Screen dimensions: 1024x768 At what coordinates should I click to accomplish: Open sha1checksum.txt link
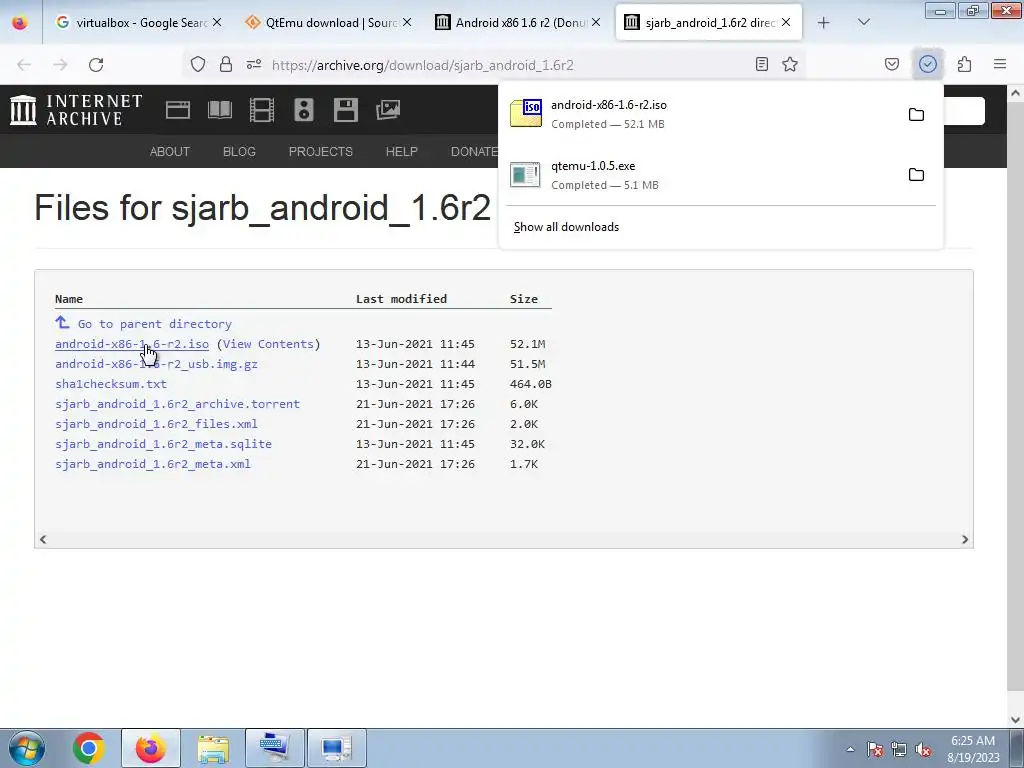coord(111,384)
